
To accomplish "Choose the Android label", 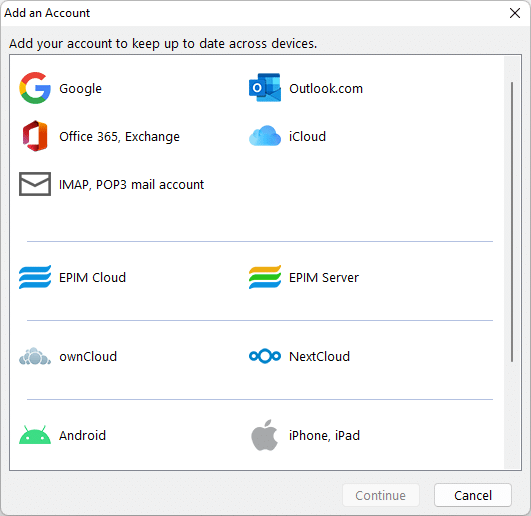I will [82, 435].
